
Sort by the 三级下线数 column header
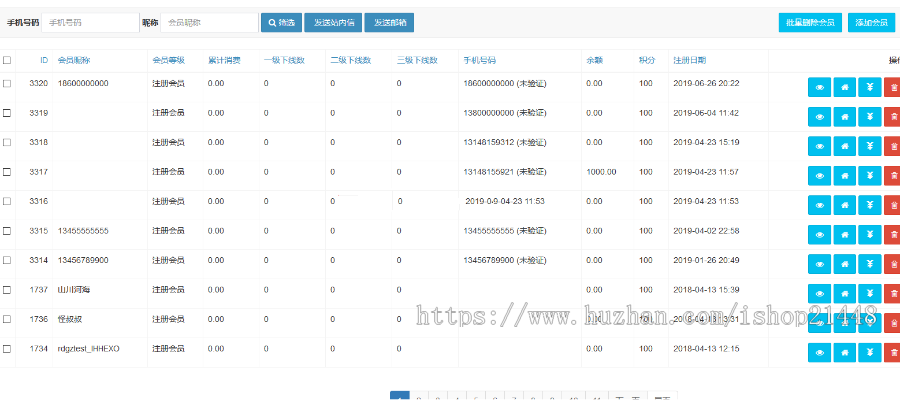coord(417,60)
